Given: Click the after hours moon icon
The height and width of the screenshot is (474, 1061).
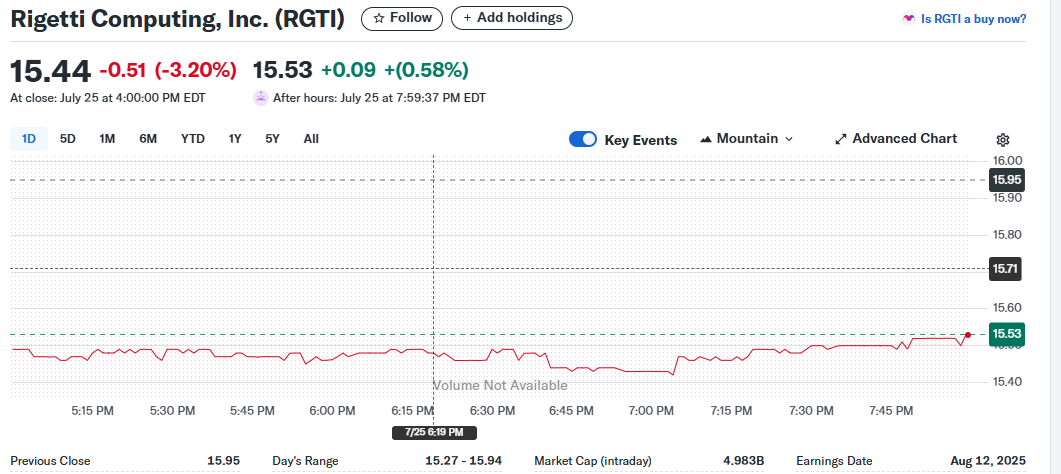Looking at the screenshot, I should tap(261, 98).
